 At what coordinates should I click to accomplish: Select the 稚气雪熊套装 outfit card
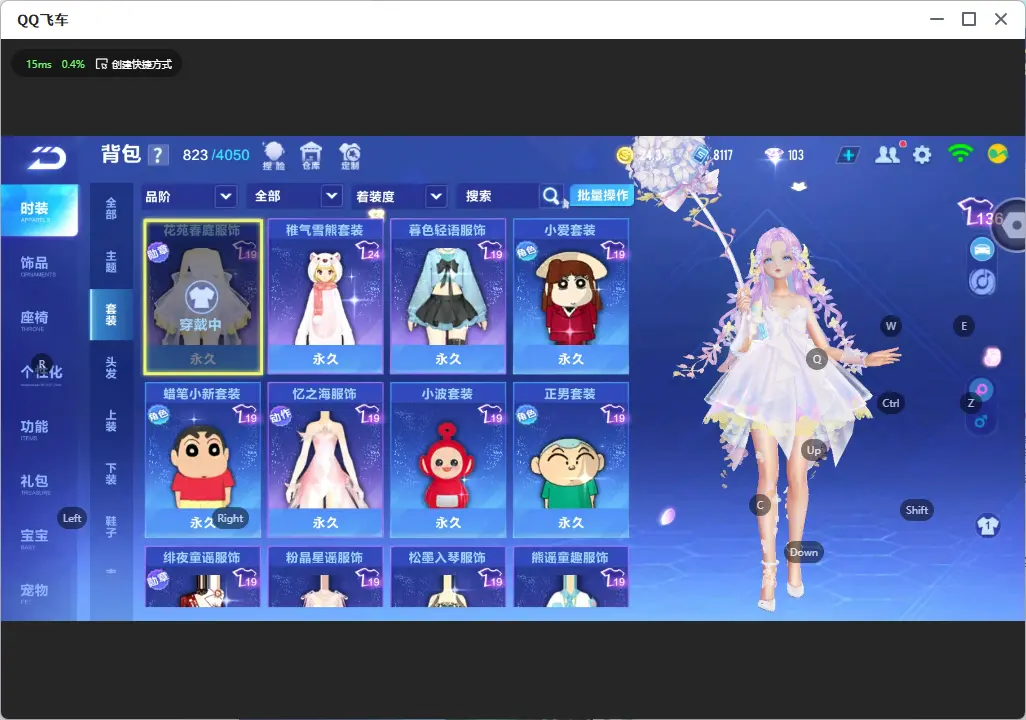tap(325, 297)
